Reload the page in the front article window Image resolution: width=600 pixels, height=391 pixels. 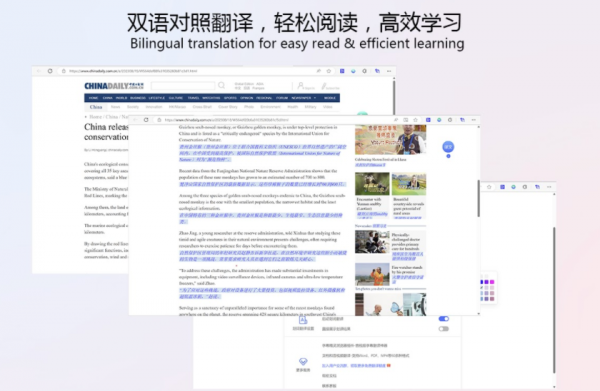click(x=146, y=120)
